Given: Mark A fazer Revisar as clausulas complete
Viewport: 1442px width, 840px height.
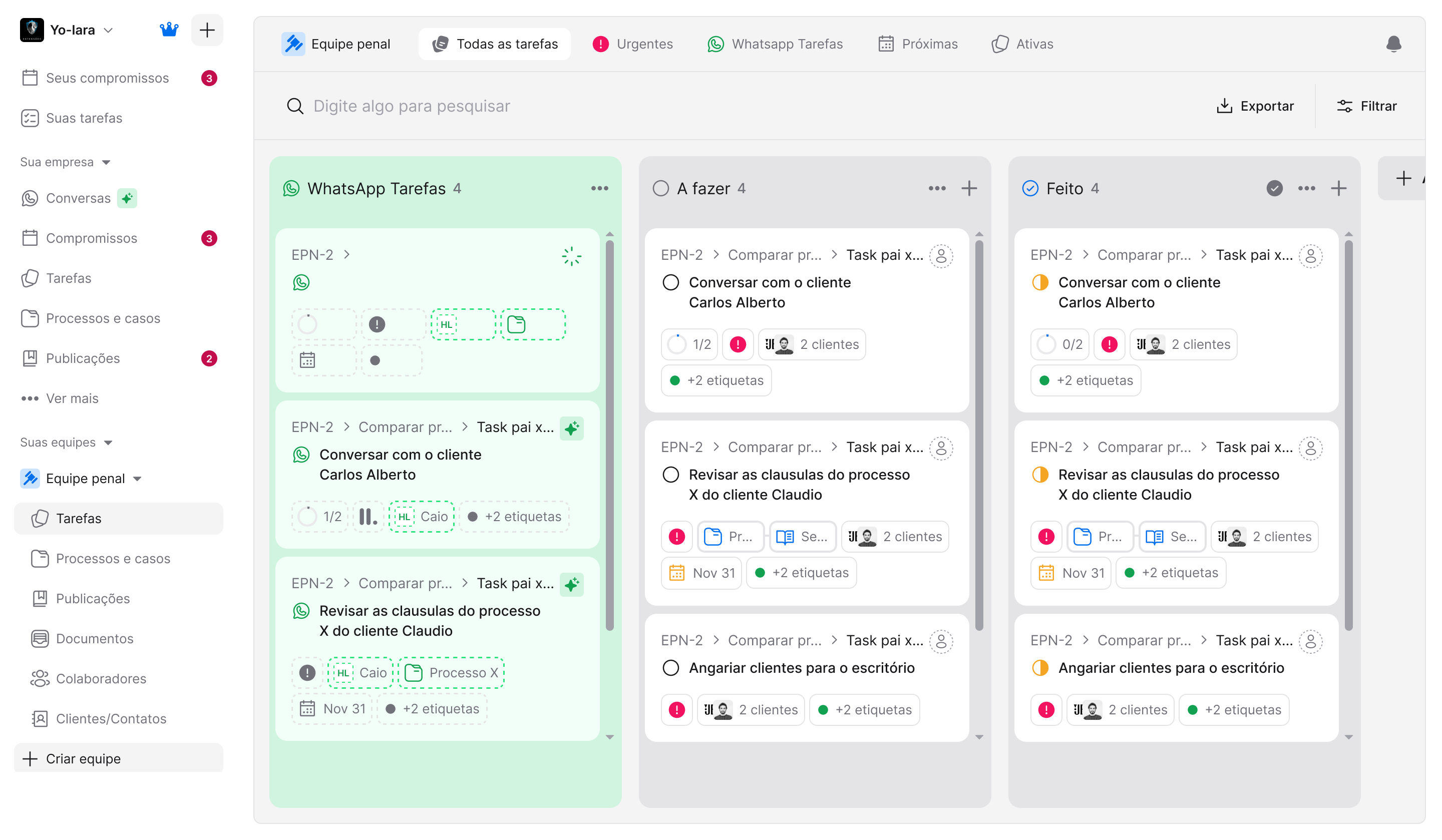Looking at the screenshot, I should pos(670,475).
